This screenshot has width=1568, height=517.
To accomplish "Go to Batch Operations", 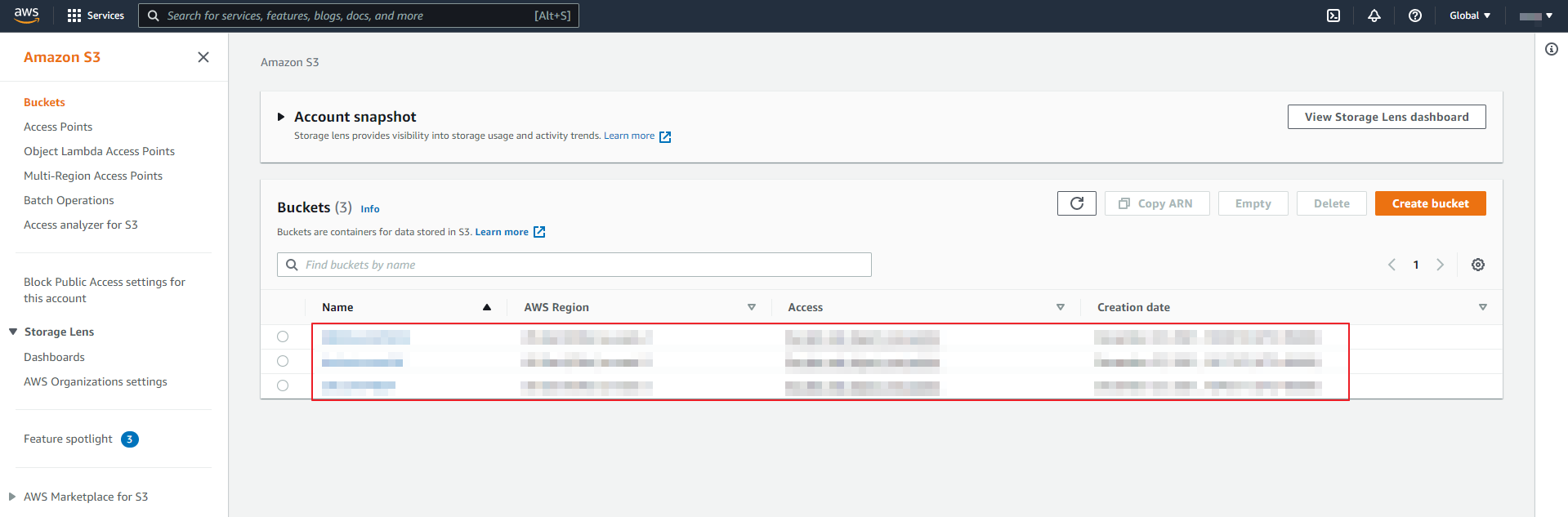I will point(69,200).
